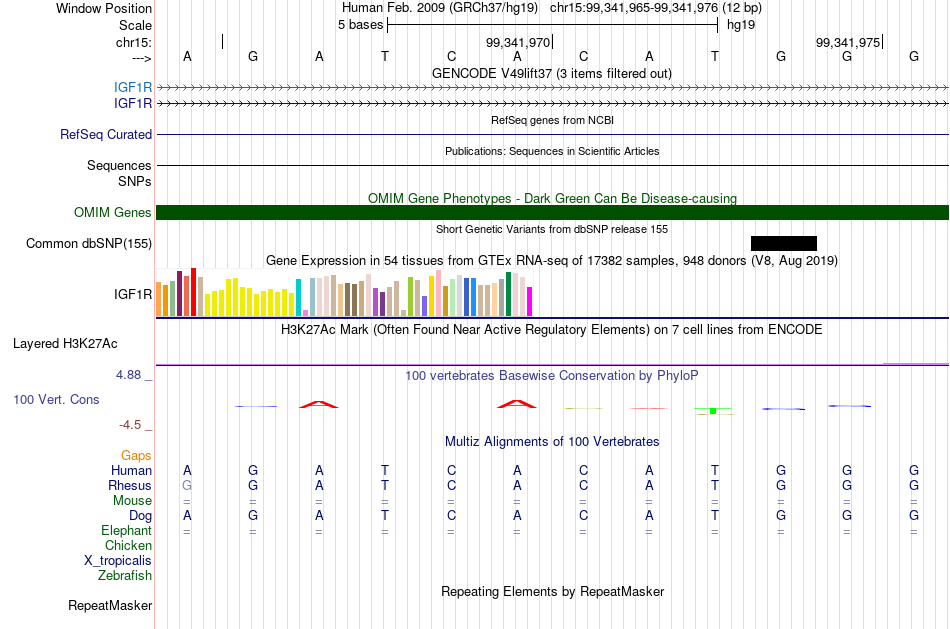Click the tall red bar in GTEx chart
This screenshot has width=950, height=629.
tap(193, 292)
